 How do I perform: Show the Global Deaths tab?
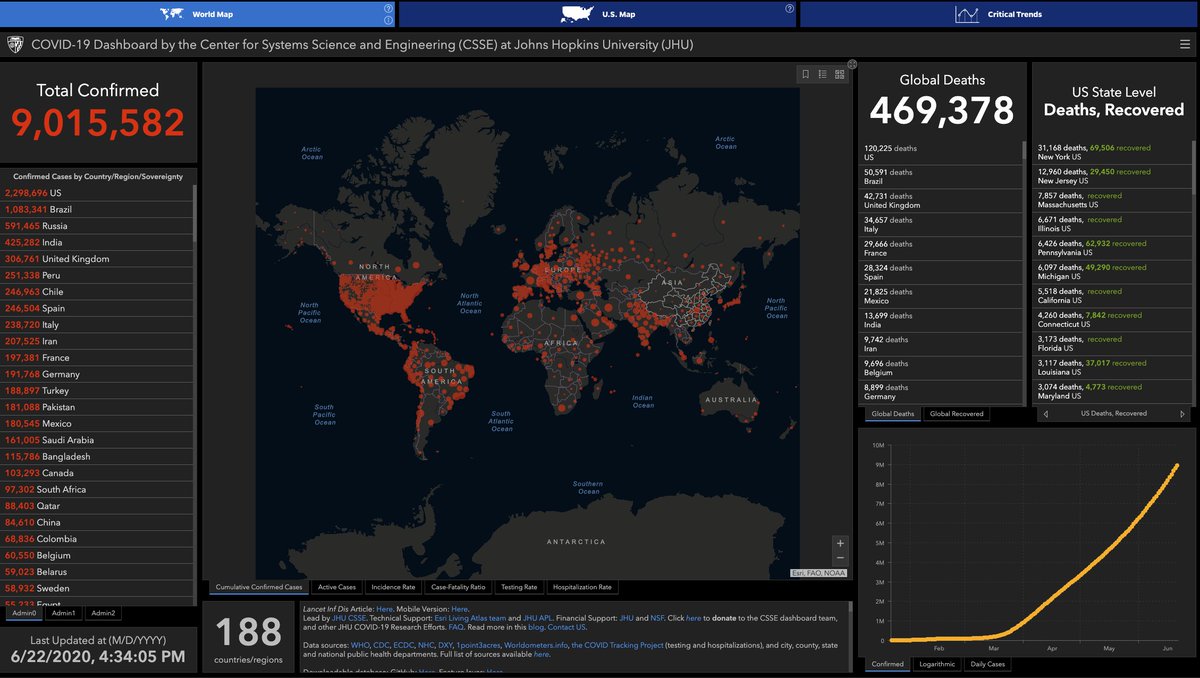tap(892, 413)
